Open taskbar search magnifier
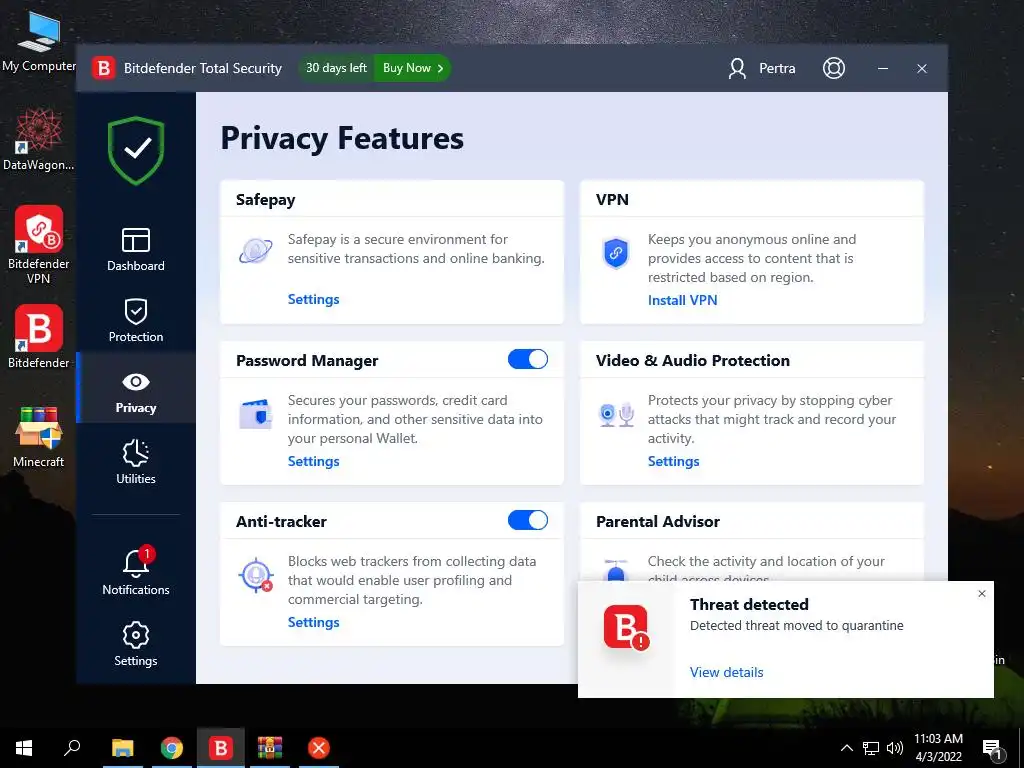This screenshot has height=768, width=1024. coord(72,748)
